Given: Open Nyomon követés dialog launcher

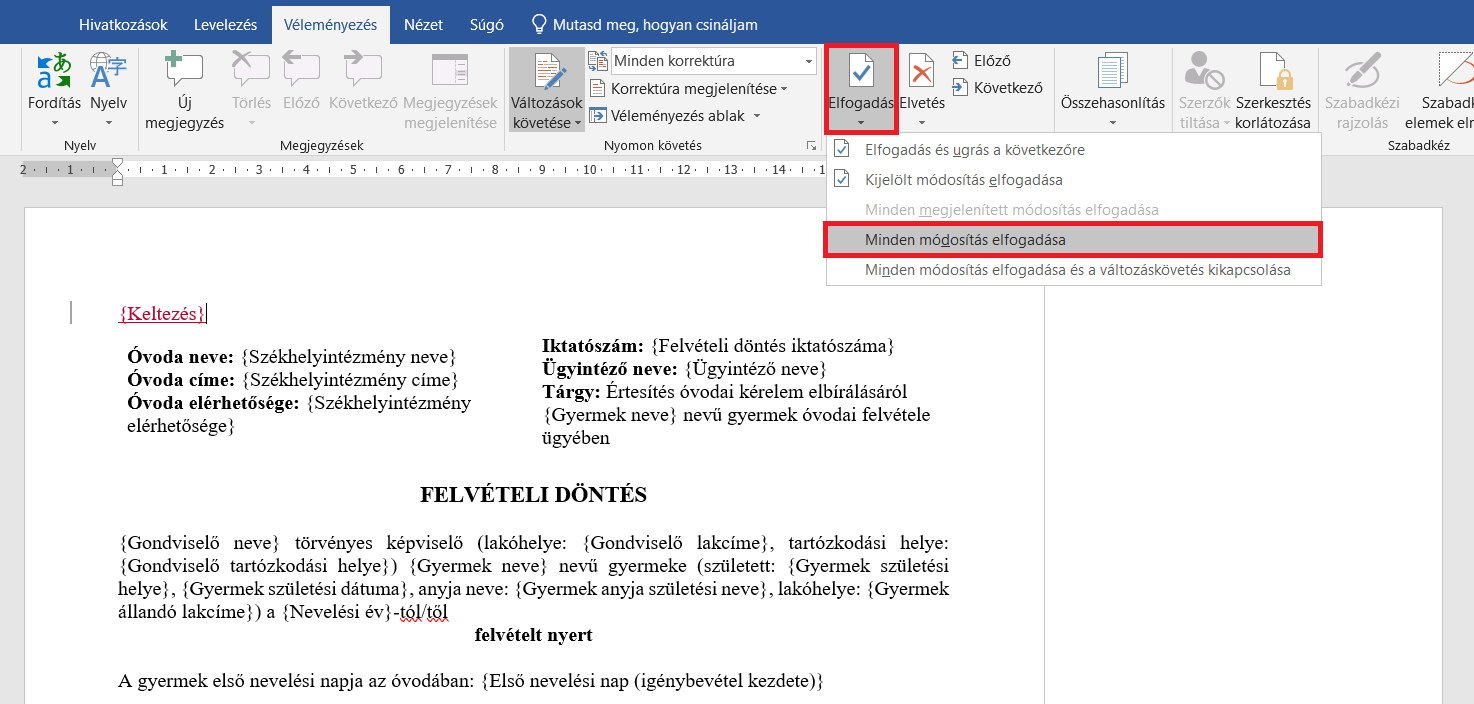Looking at the screenshot, I should point(811,146).
